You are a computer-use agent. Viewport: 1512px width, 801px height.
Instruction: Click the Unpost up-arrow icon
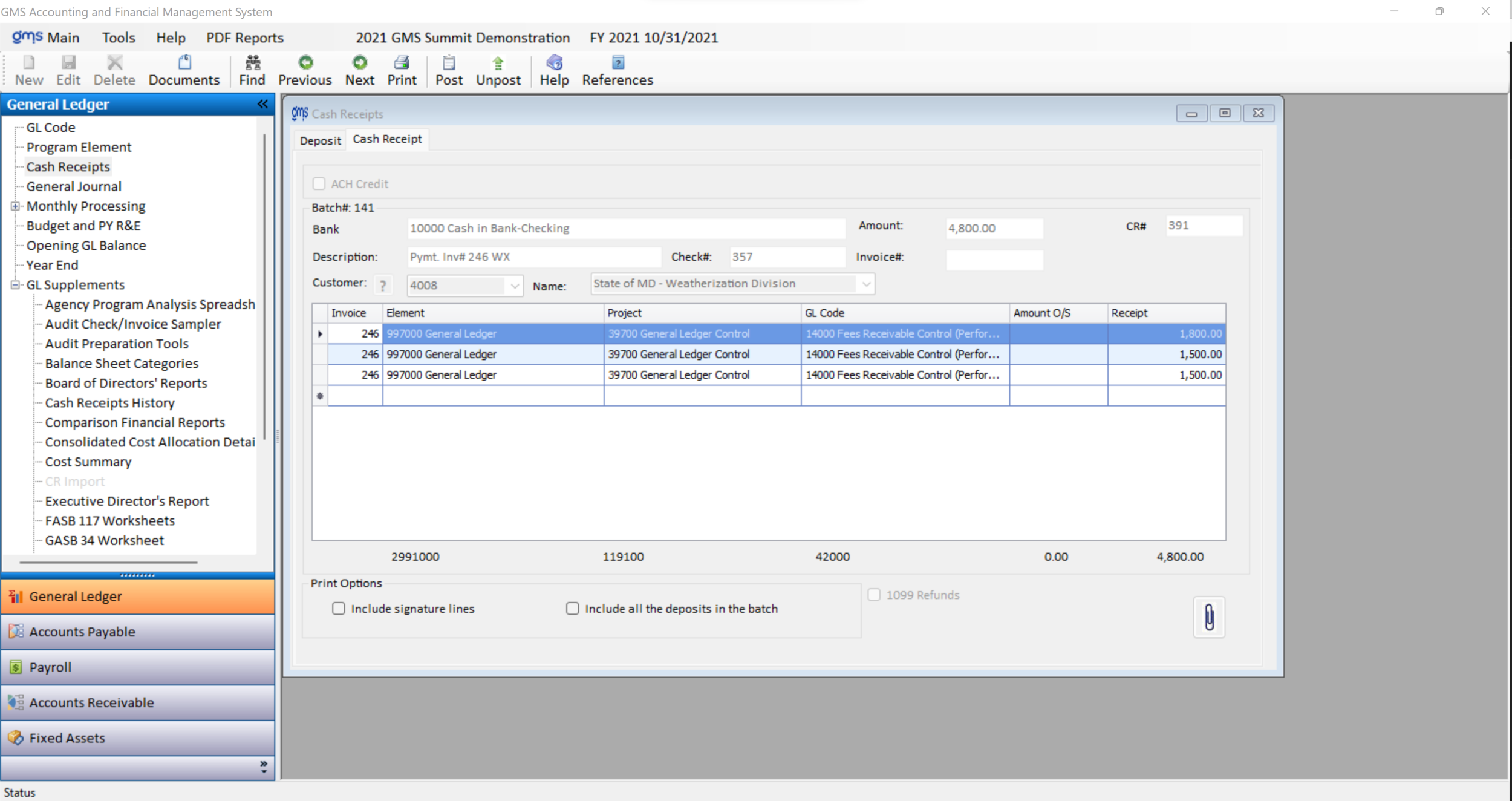coord(498,63)
